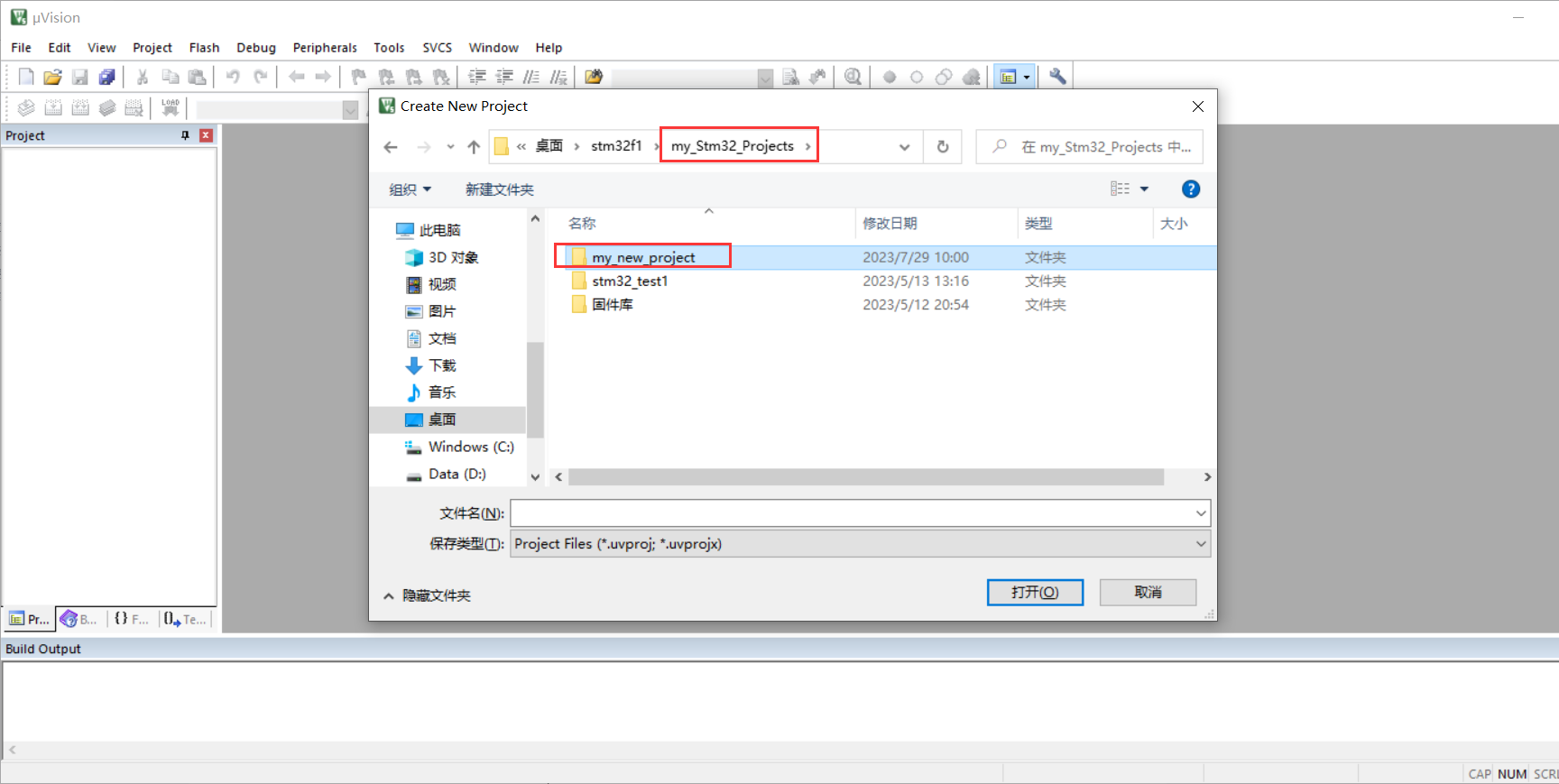Open the 文件名 combo box dropdown arrow

pos(1201,513)
